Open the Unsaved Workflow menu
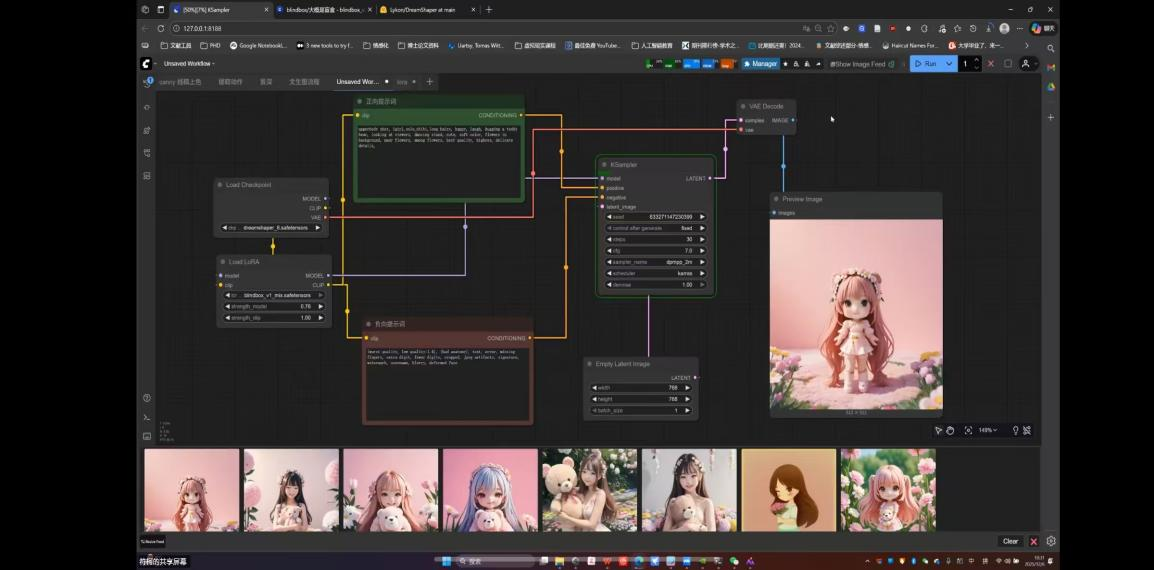Image resolution: width=1154 pixels, height=570 pixels. (x=189, y=63)
